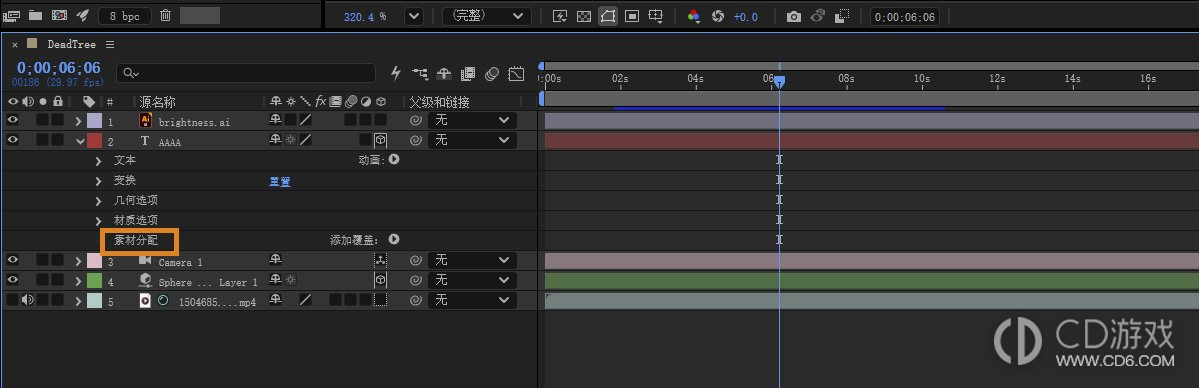Viewport: 1199px width, 388px height.
Task: Enable the motion blur switch icon
Action: [492, 73]
